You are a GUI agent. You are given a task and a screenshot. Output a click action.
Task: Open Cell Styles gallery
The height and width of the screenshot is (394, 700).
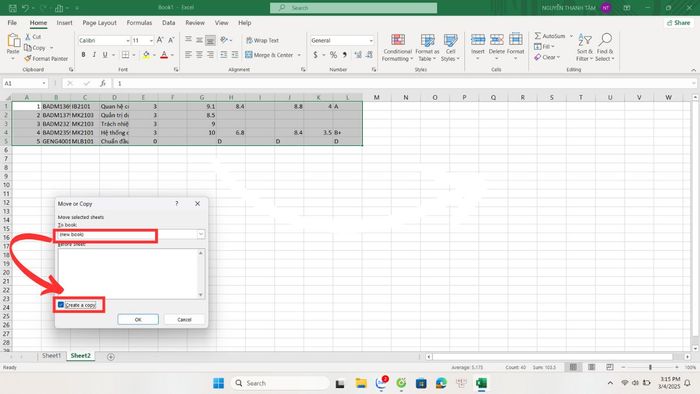click(x=450, y=47)
